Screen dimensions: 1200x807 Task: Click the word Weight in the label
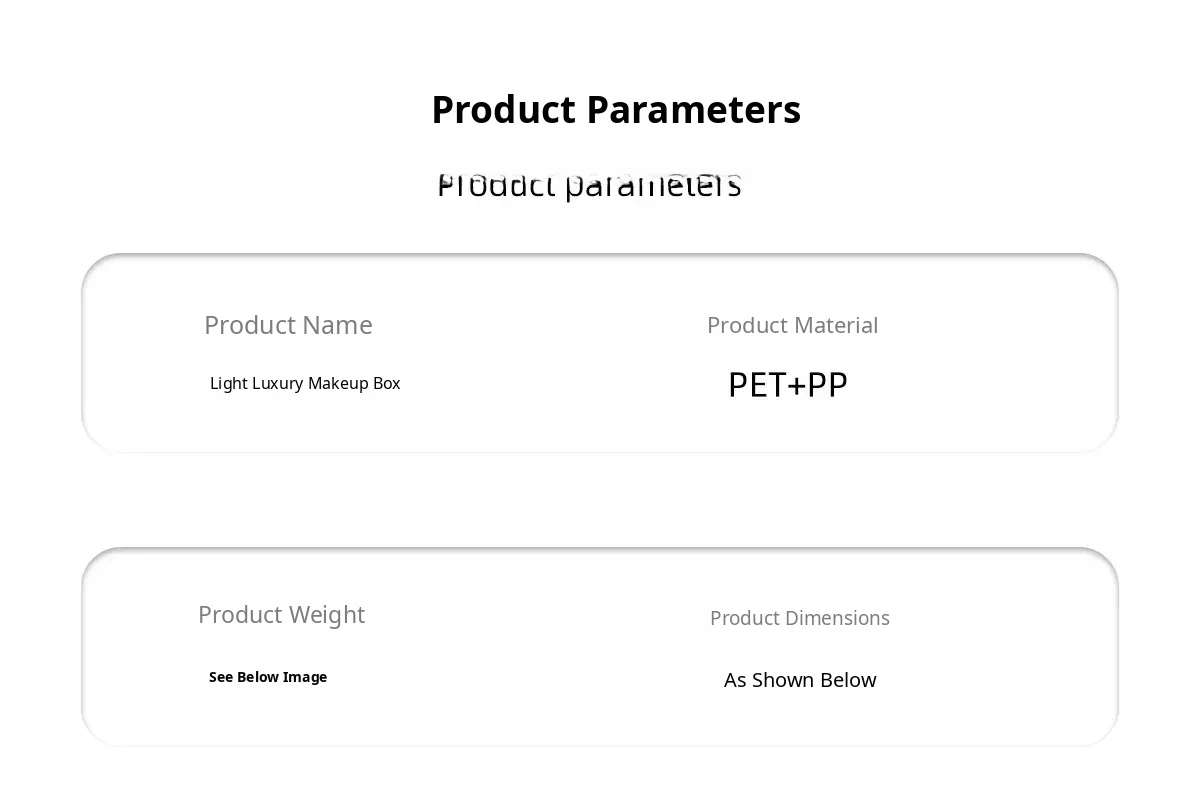[x=324, y=614]
